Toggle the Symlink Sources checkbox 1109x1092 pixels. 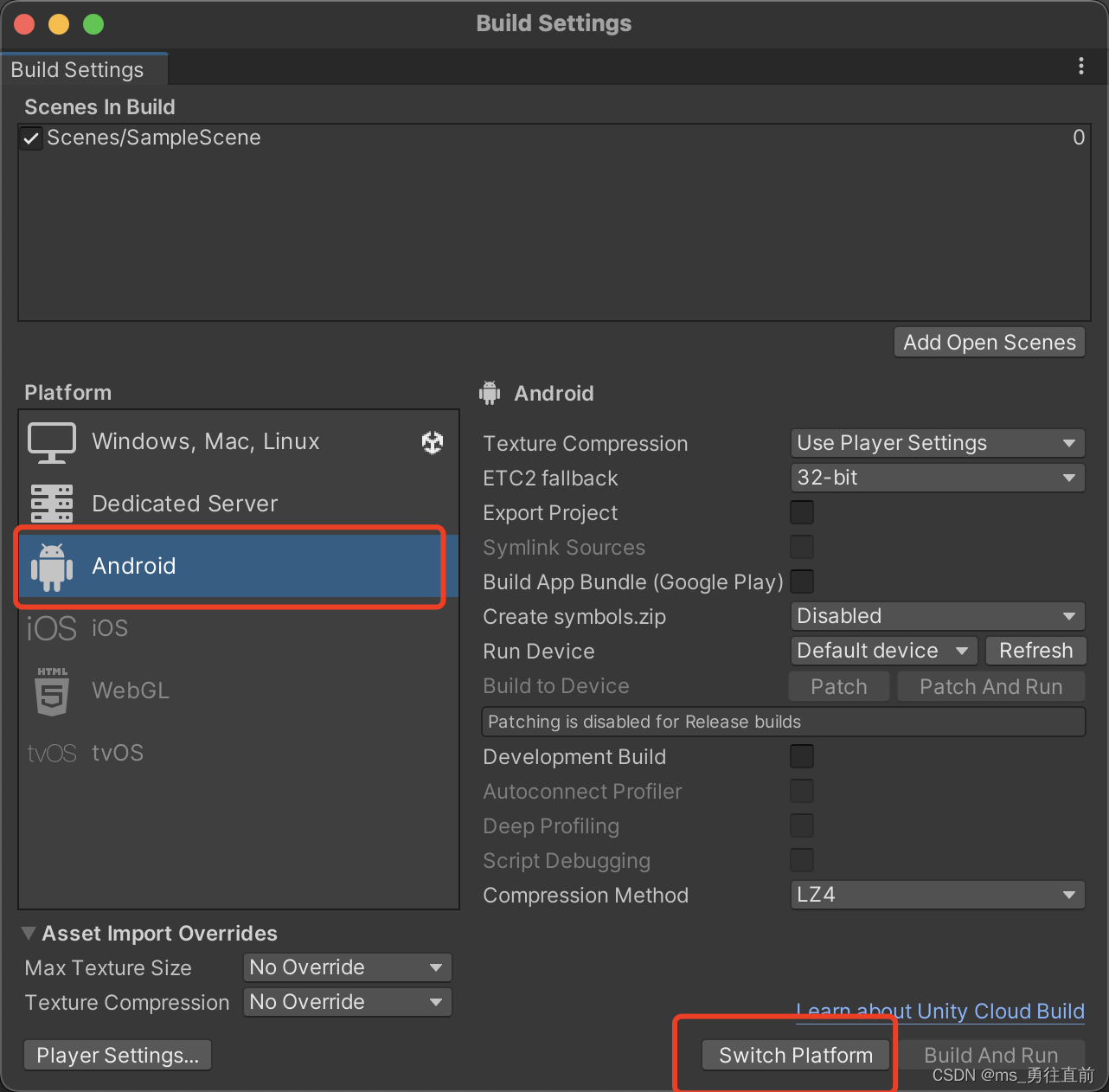click(802, 547)
